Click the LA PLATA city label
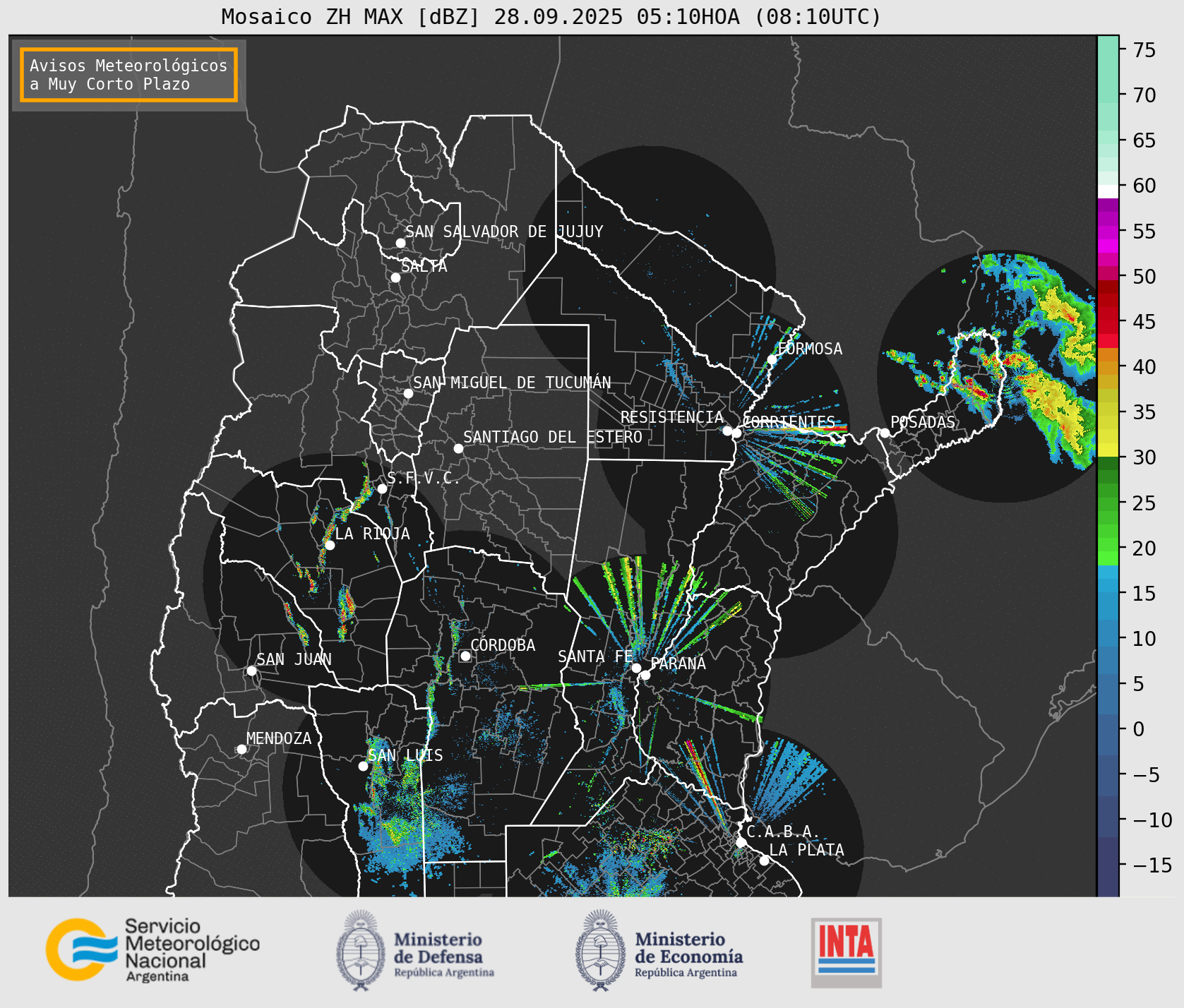Screen dimensions: 1184x1008 pos(806,850)
